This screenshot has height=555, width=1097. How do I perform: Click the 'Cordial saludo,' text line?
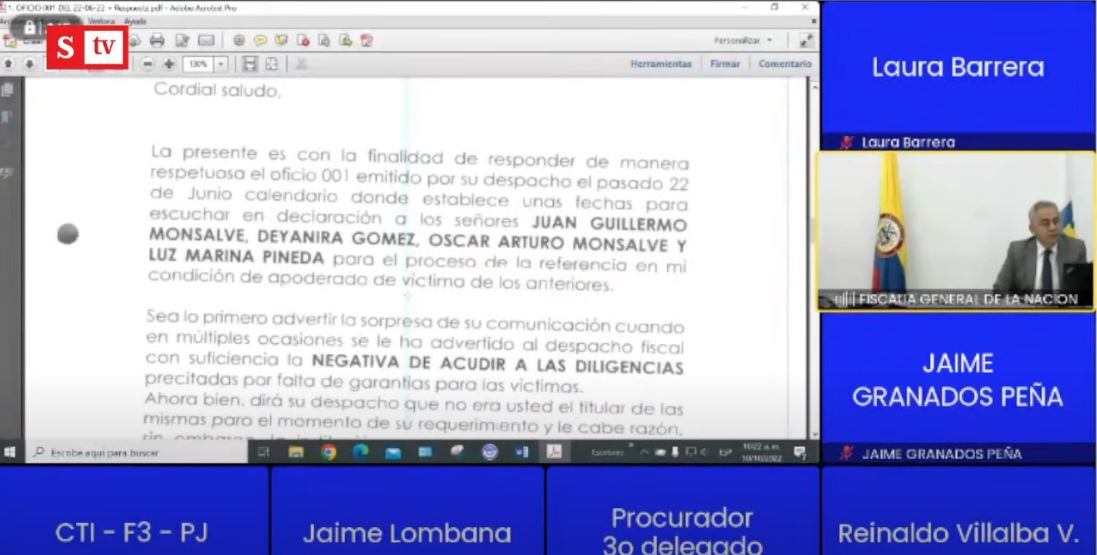[217, 90]
